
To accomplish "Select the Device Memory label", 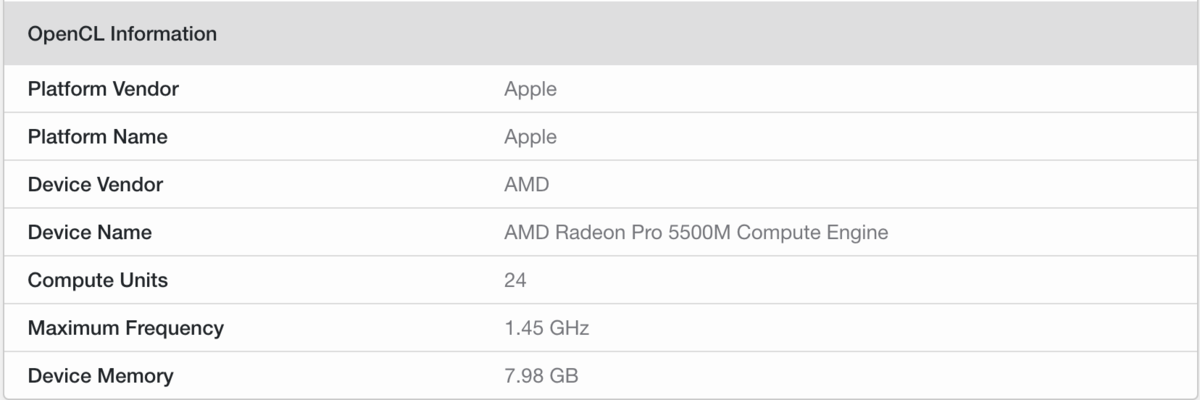I will point(100,376).
